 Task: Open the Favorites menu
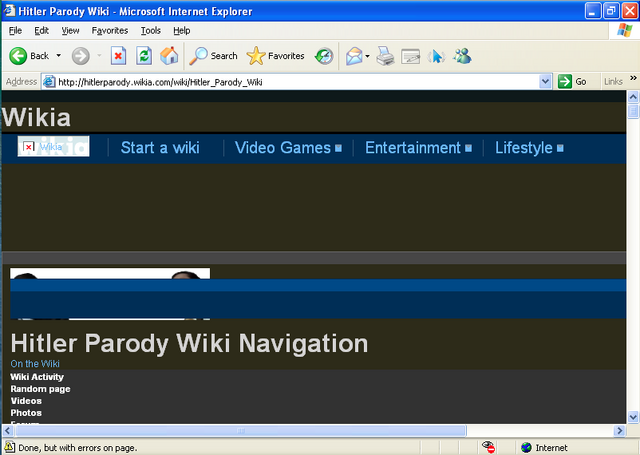click(109, 31)
